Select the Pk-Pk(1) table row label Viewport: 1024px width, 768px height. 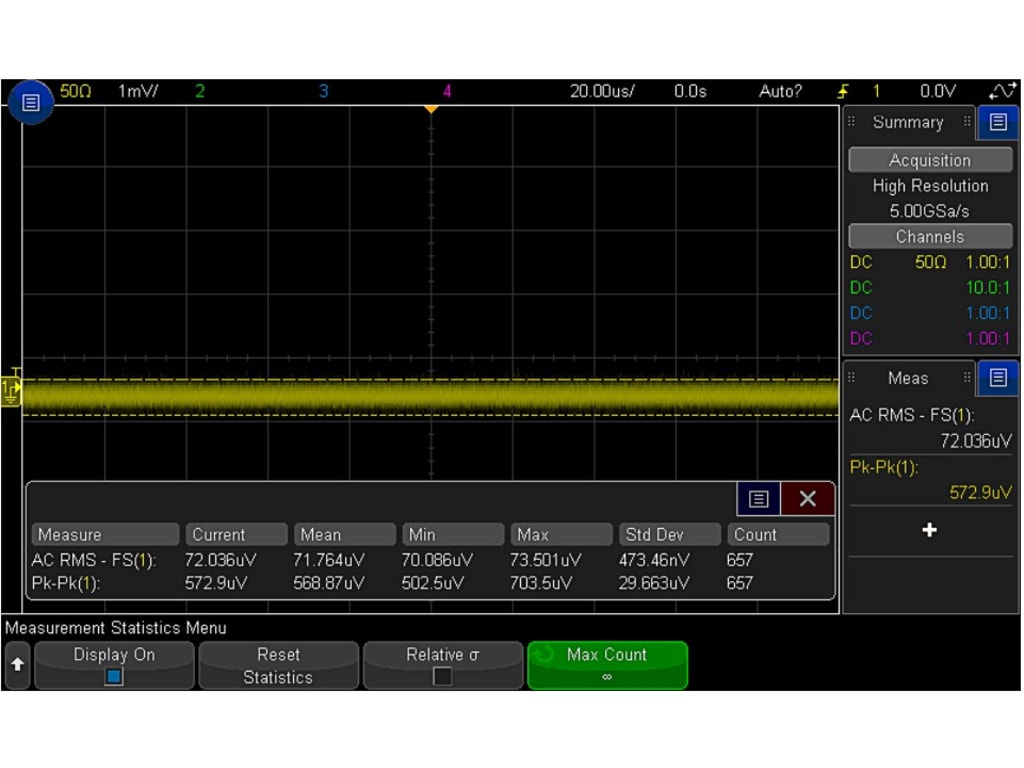(x=65, y=583)
